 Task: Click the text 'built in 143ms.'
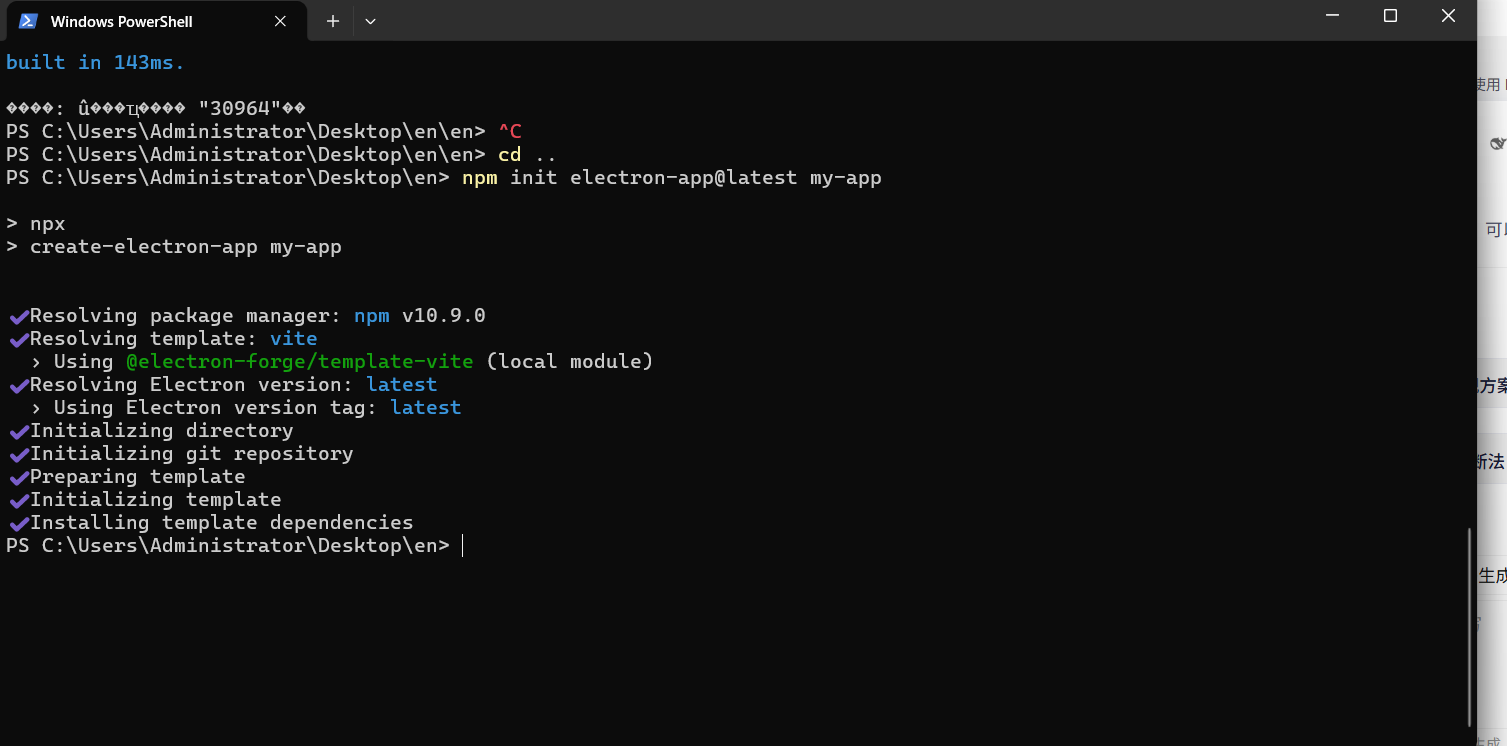(95, 62)
